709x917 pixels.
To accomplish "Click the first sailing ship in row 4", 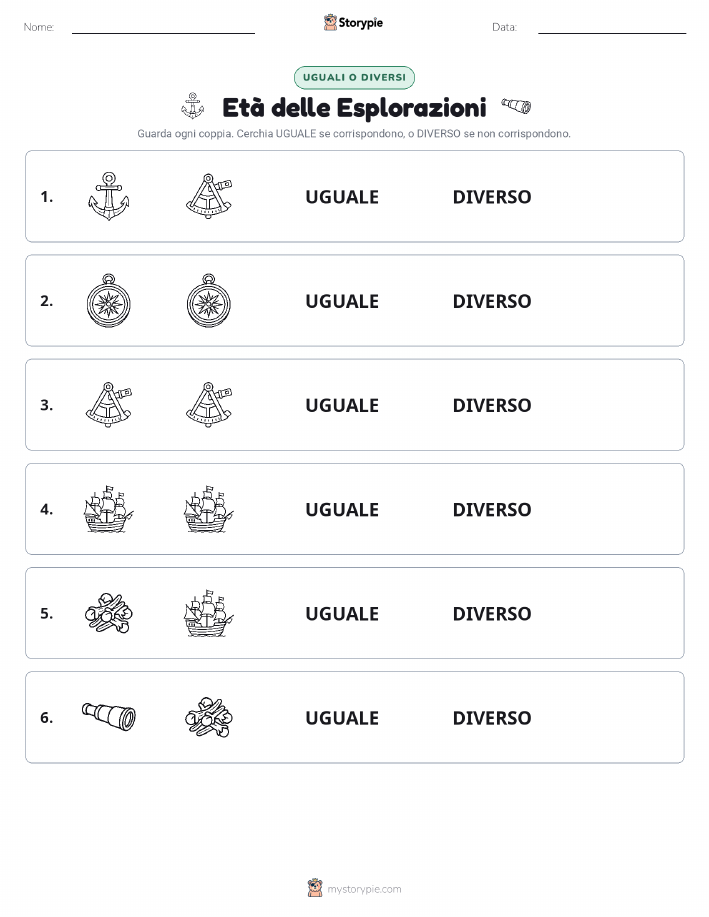I will point(109,509).
